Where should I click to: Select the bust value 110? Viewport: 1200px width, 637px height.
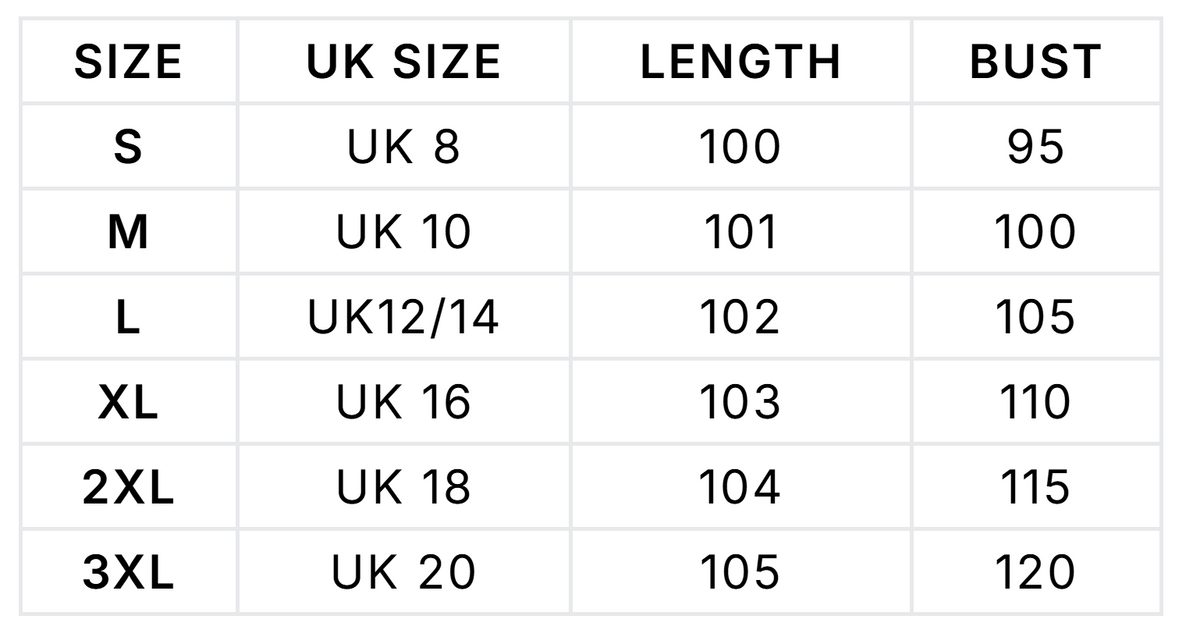point(1035,403)
